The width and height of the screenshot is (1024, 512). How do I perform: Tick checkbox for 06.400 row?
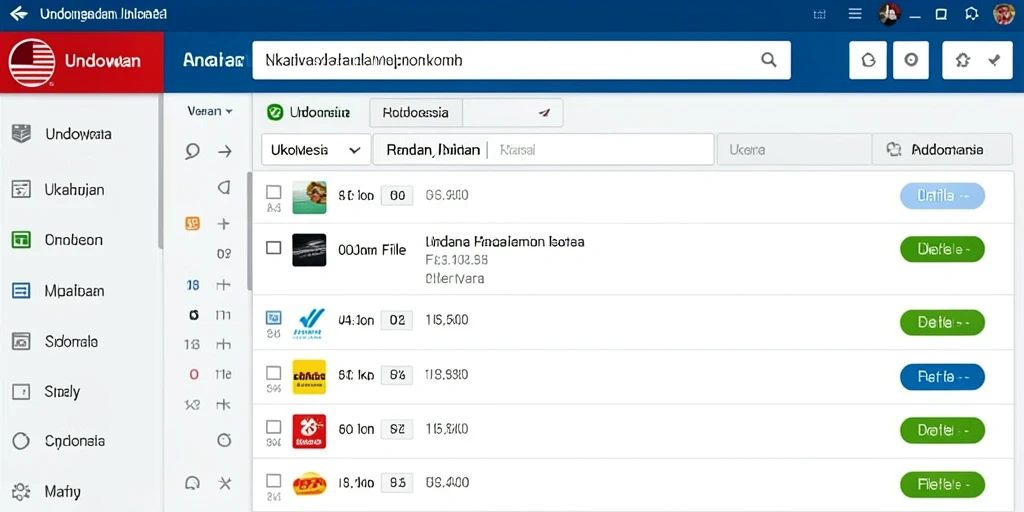[x=274, y=481]
